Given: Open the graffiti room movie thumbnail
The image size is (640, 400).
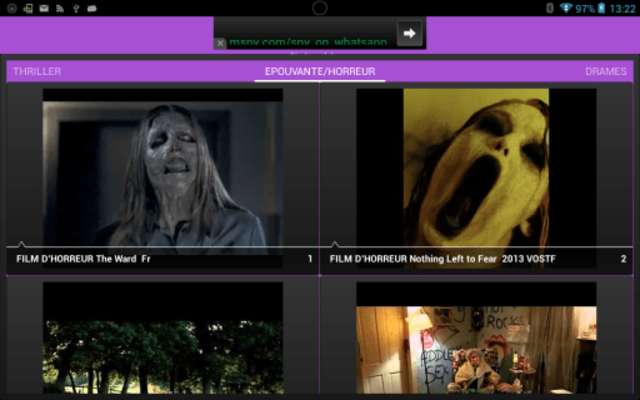Looking at the screenshot, I should 476,338.
